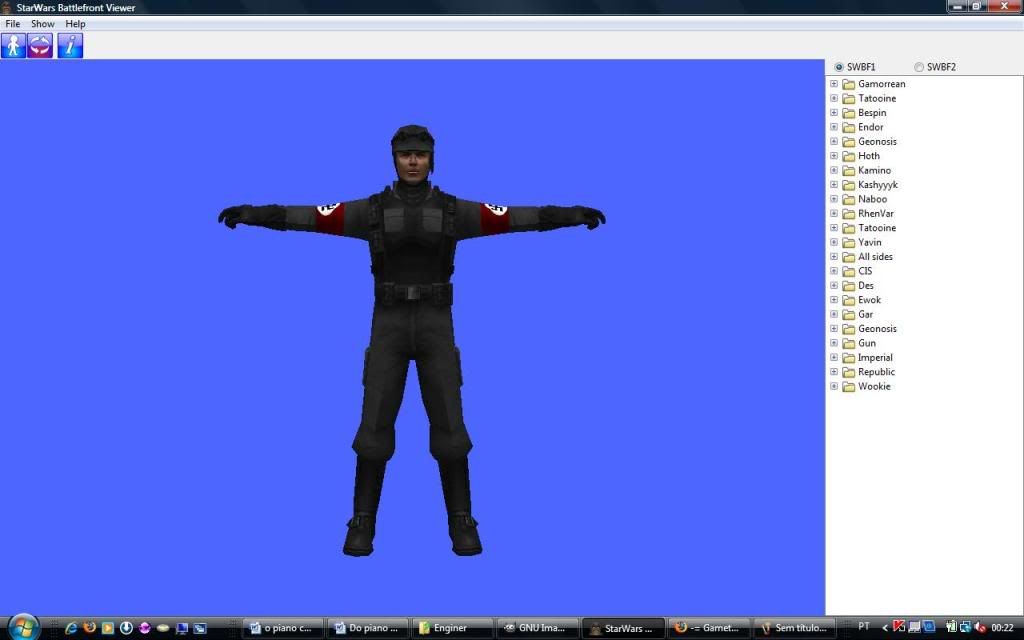The height and width of the screenshot is (640, 1024).
Task: Click the folder icon beside Bespin
Action: pyautogui.click(x=848, y=113)
